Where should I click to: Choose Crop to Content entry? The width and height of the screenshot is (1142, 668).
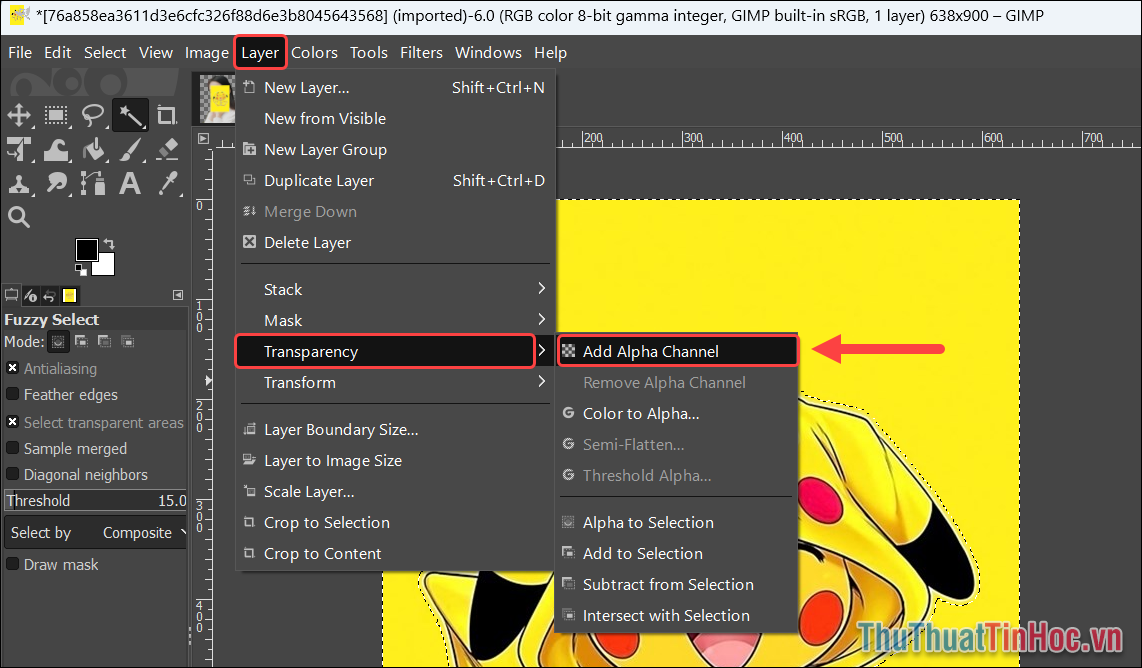(x=395, y=554)
